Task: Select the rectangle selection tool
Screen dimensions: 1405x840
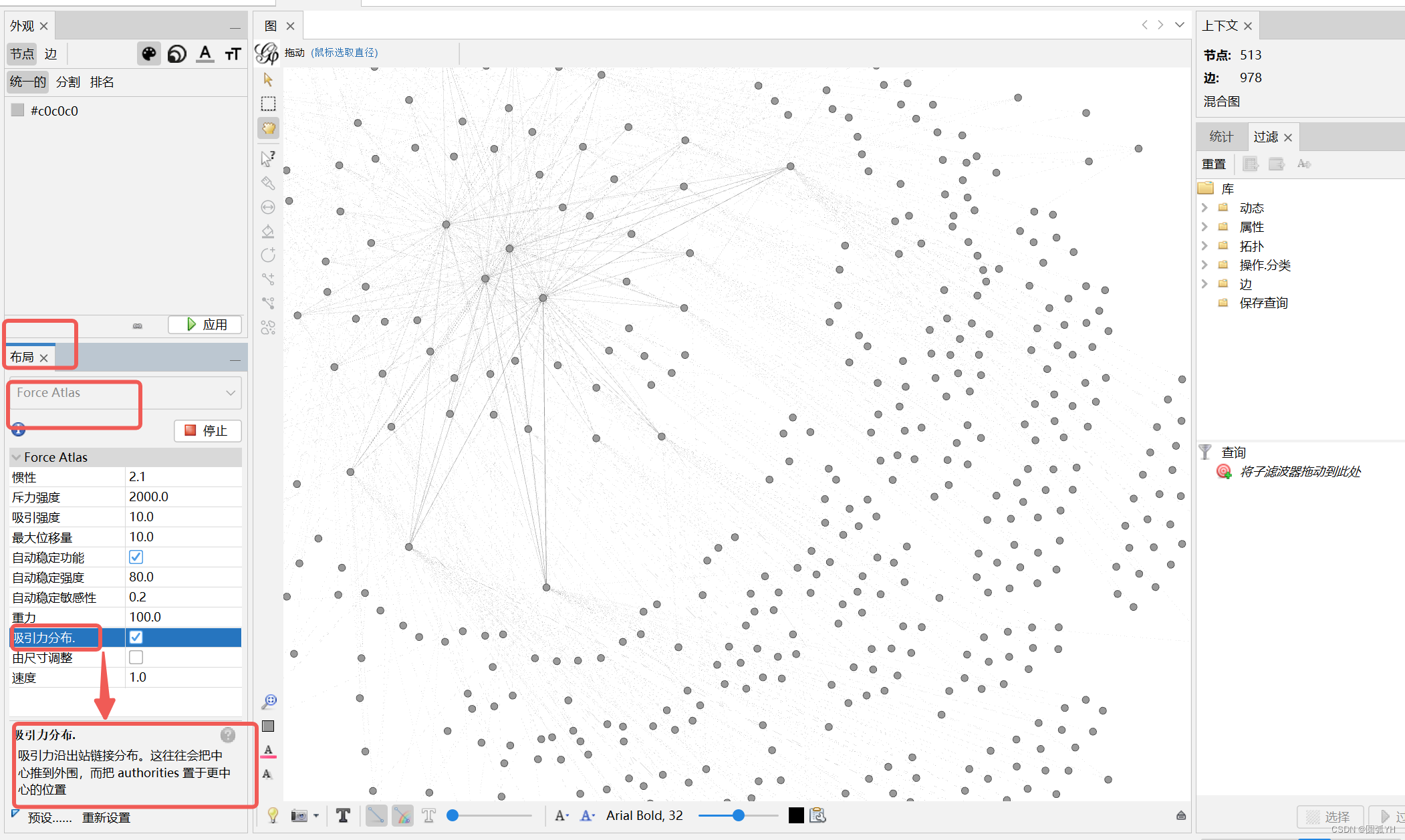Action: pyautogui.click(x=268, y=104)
